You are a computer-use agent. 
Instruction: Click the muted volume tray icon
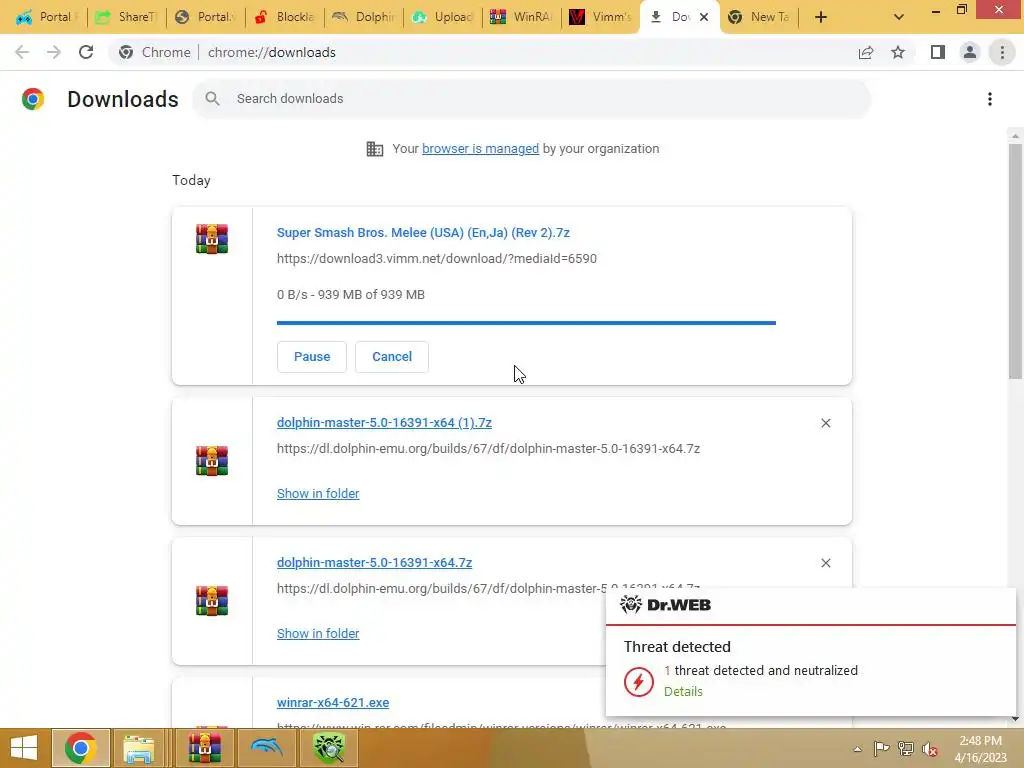tap(930, 749)
